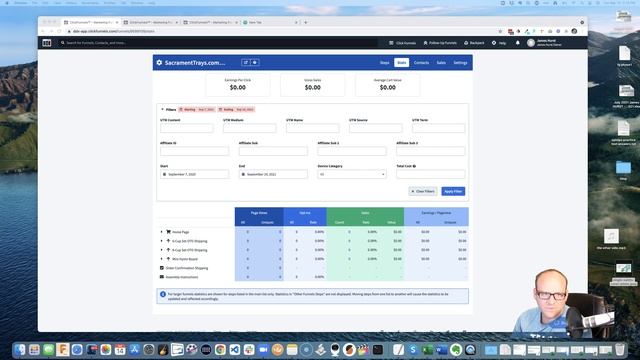
Task: Click the calendar icon in Start field
Action: pos(164,174)
